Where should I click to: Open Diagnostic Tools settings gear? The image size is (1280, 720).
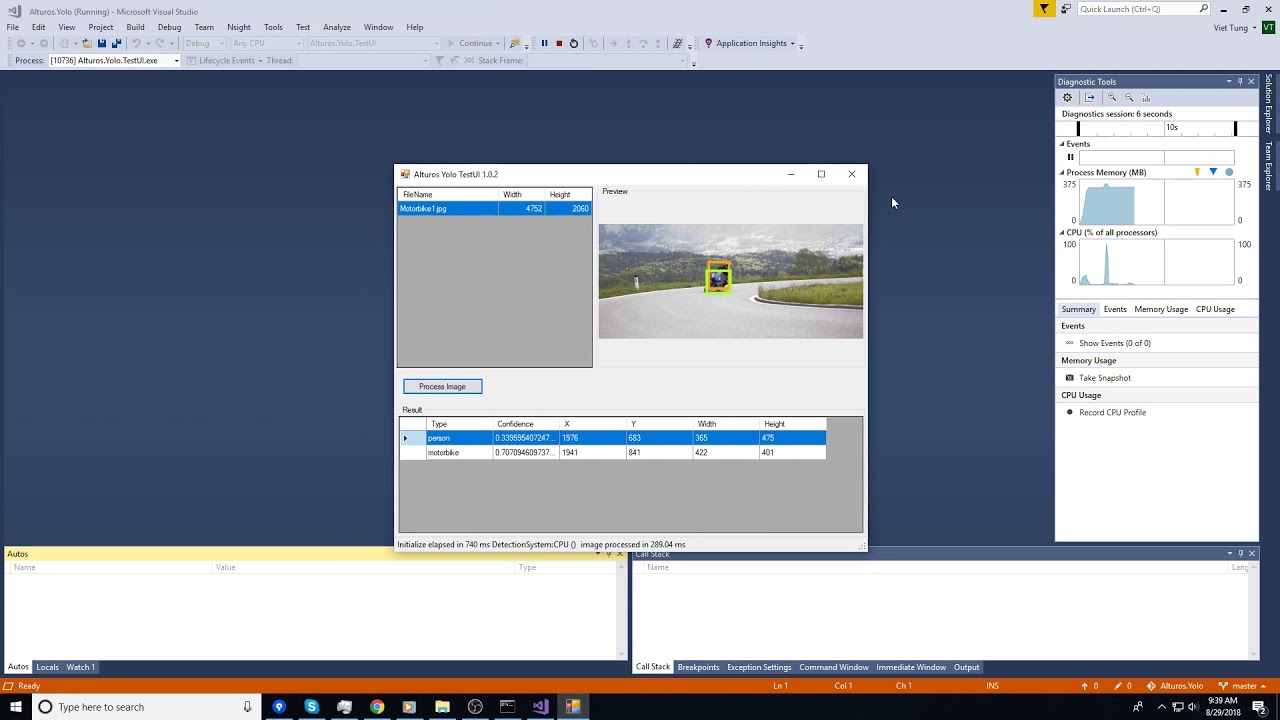point(1067,97)
